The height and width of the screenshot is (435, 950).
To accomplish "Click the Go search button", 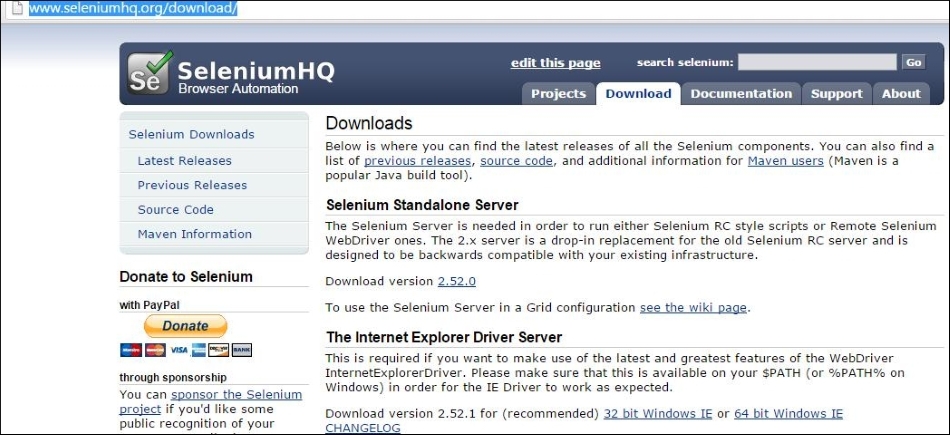I will tap(914, 62).
